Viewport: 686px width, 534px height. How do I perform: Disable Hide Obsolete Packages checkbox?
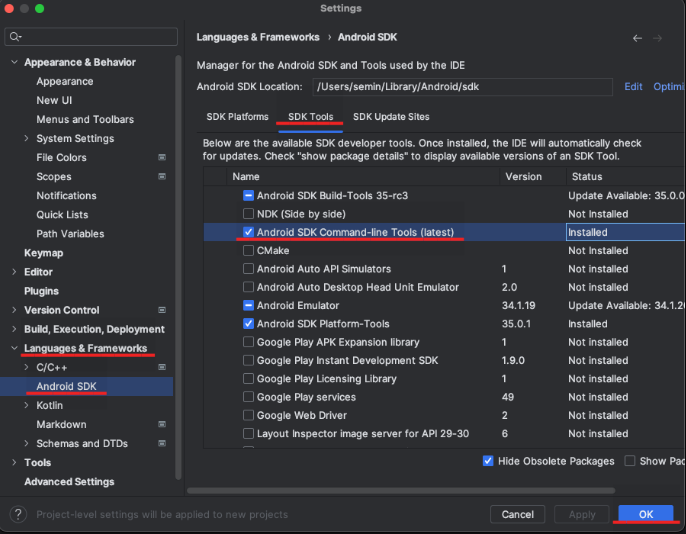(x=488, y=461)
